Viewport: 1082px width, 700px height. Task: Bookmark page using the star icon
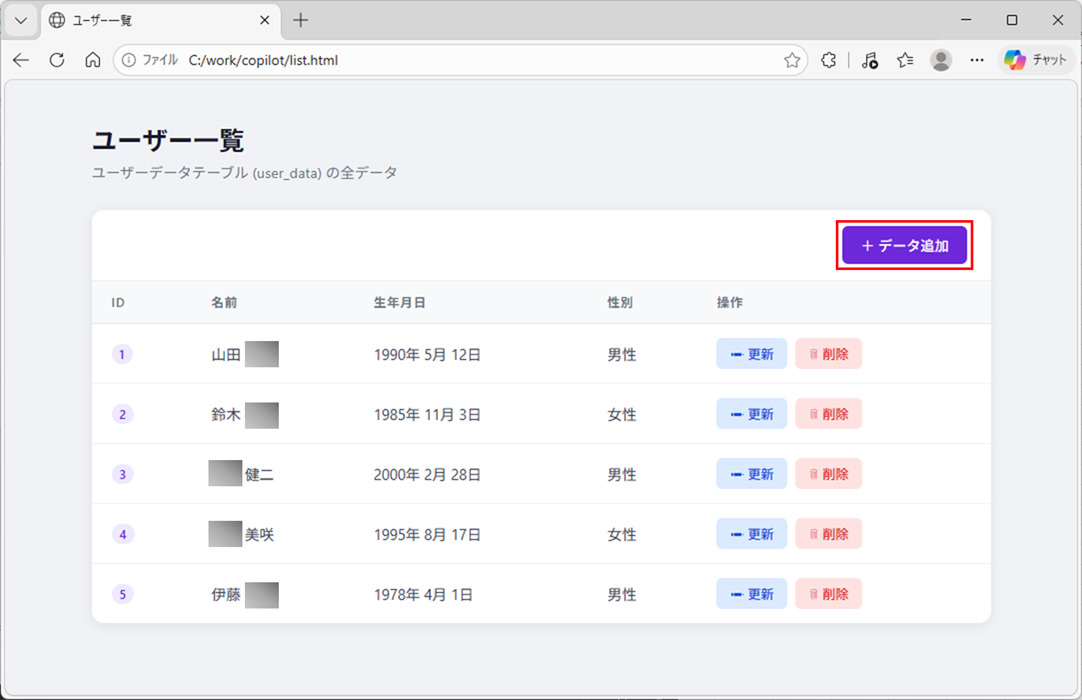[x=792, y=60]
